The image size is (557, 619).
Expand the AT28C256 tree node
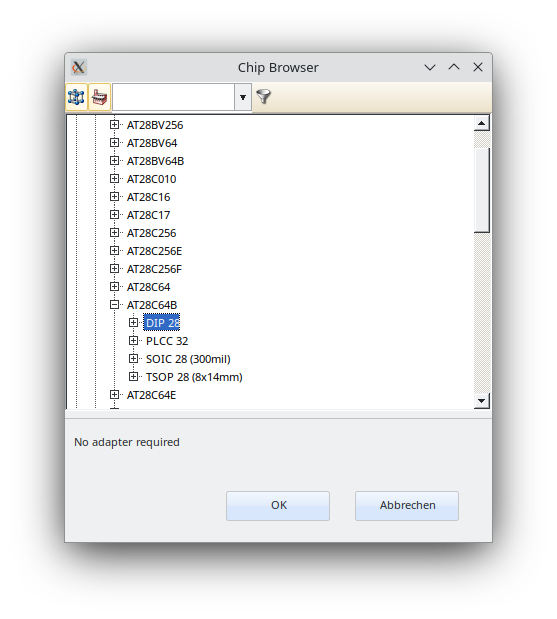(114, 233)
